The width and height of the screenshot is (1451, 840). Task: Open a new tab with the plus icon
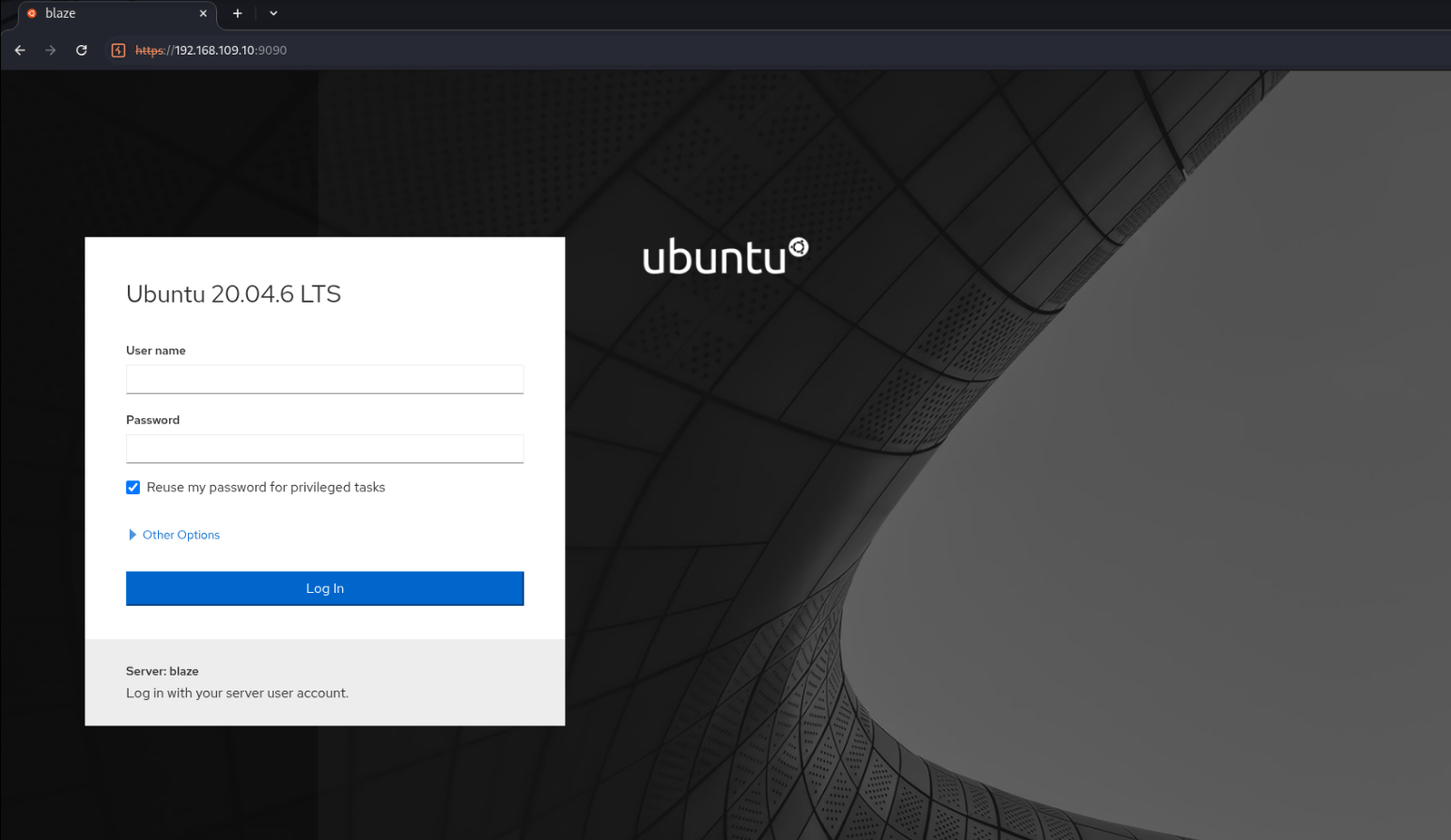[238, 13]
